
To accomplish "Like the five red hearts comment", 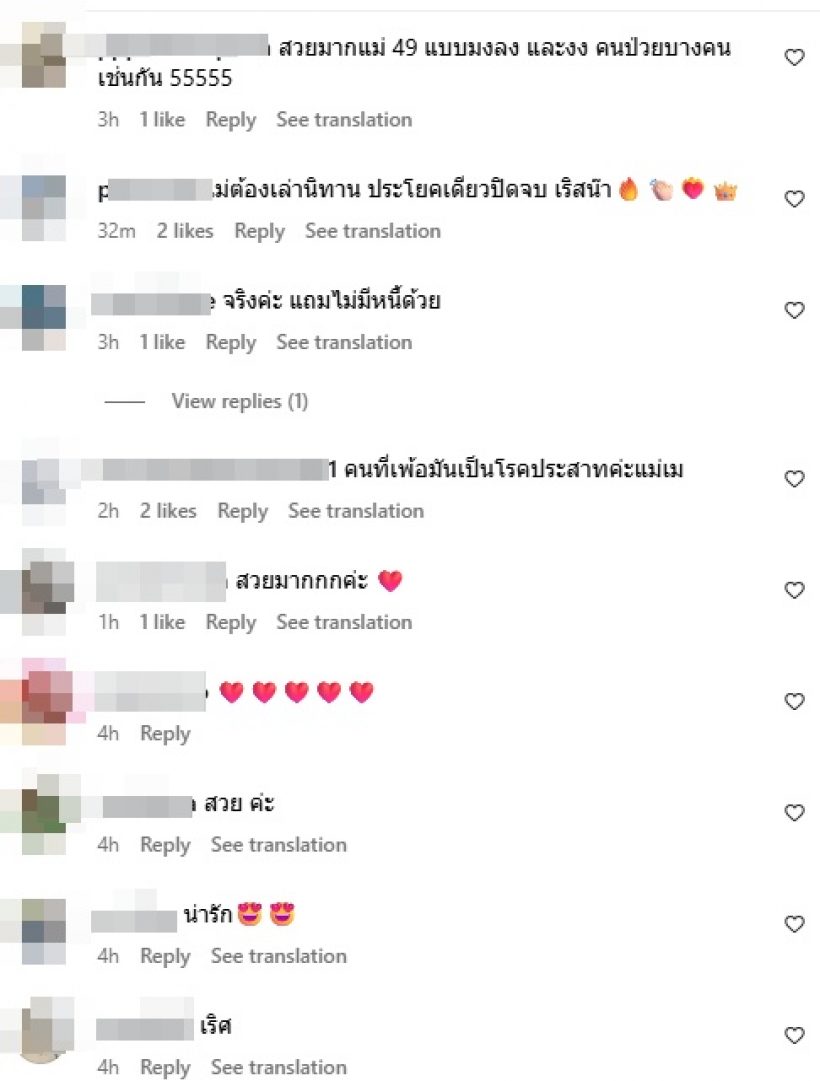I will tap(794, 702).
